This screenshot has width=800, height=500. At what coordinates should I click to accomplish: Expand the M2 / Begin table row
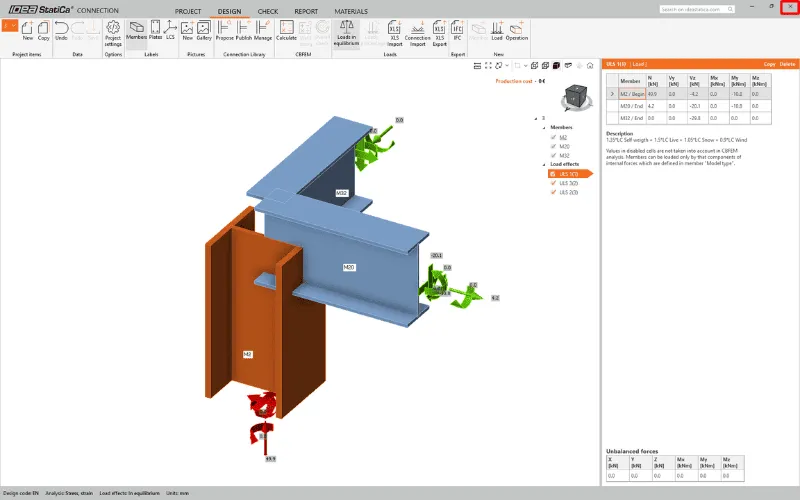(612, 94)
